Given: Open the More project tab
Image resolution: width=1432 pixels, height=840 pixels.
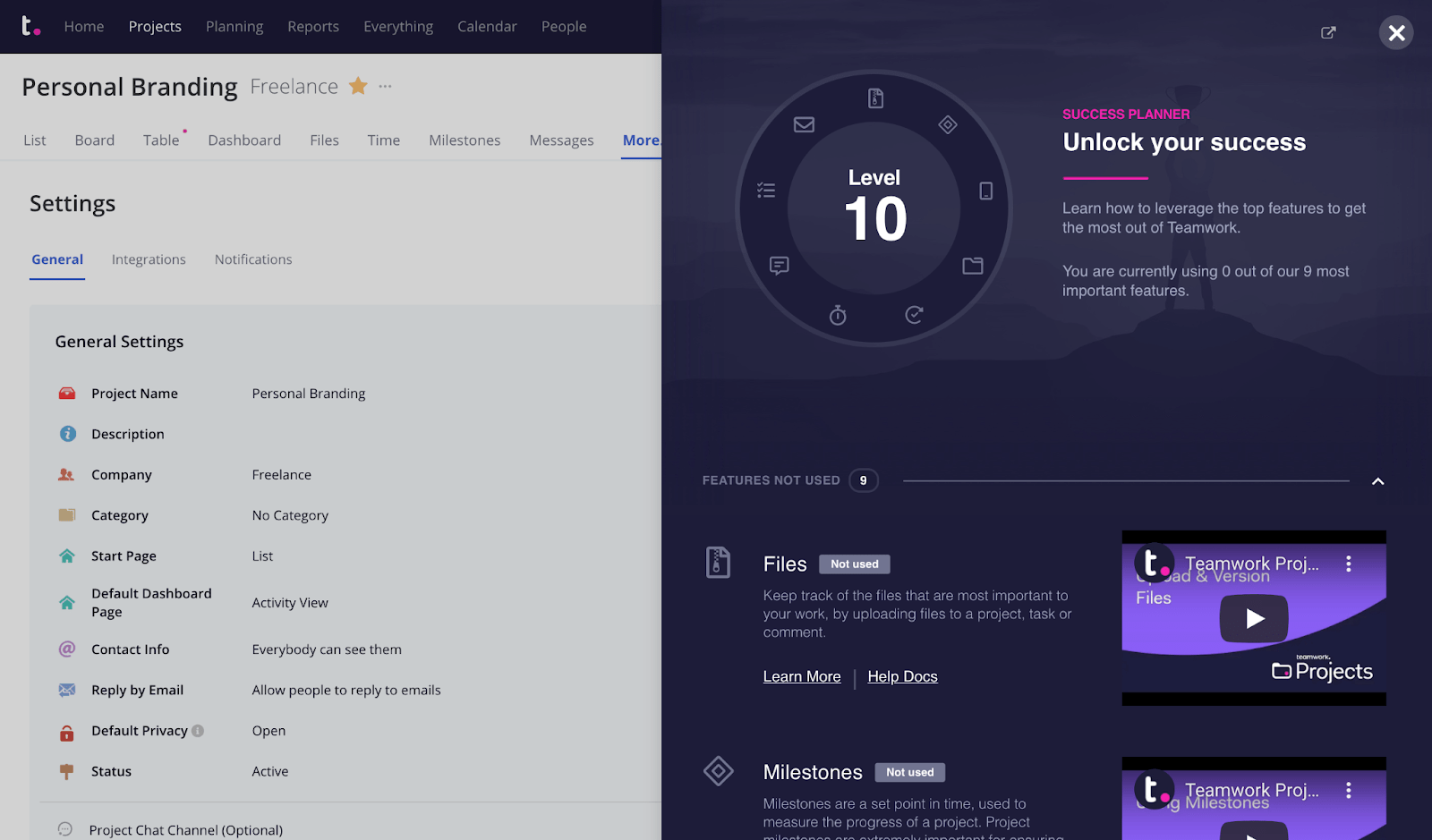Looking at the screenshot, I should pyautogui.click(x=642, y=140).
